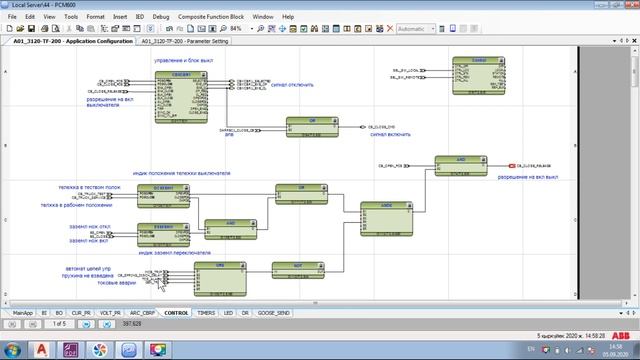Viewport: 640px width, 360px height.
Task: Open the Window menu
Action: click(x=263, y=17)
